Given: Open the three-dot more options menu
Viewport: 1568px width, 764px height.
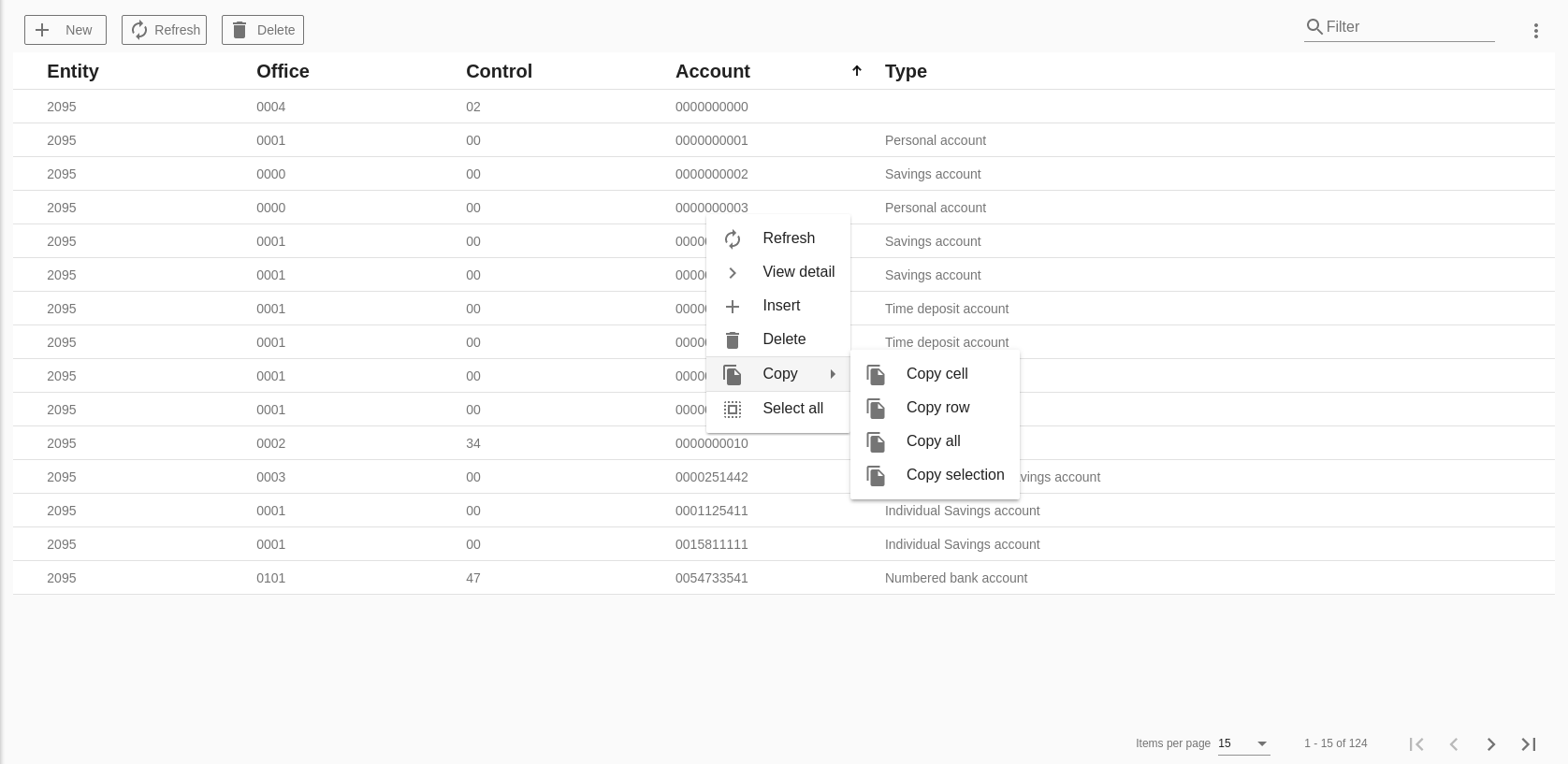Looking at the screenshot, I should pos(1536,31).
